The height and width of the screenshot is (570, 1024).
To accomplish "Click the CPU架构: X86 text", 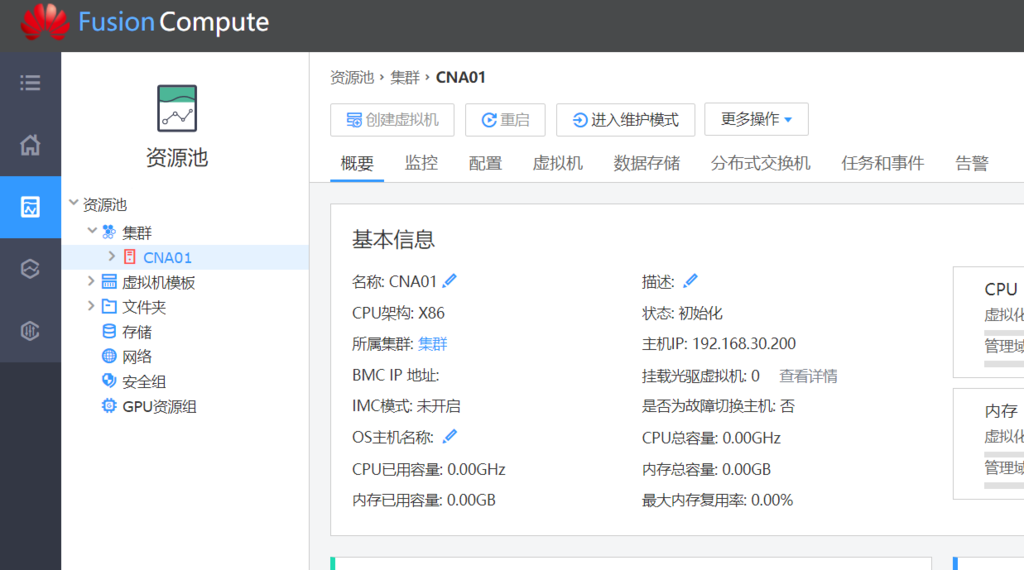I will [398, 313].
